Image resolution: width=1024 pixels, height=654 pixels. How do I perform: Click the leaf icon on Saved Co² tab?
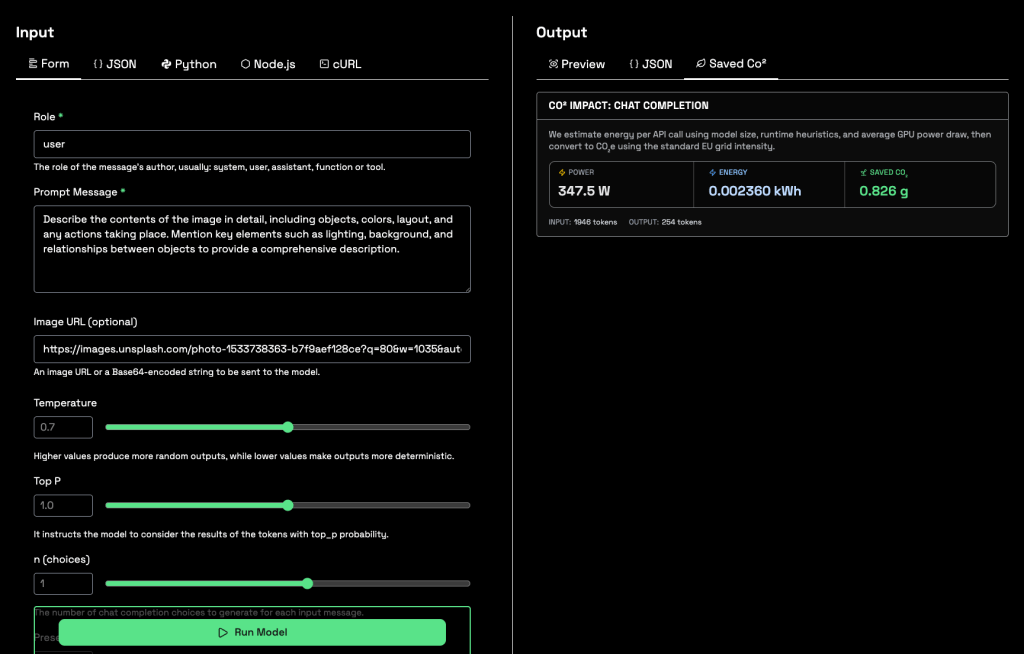coord(701,64)
